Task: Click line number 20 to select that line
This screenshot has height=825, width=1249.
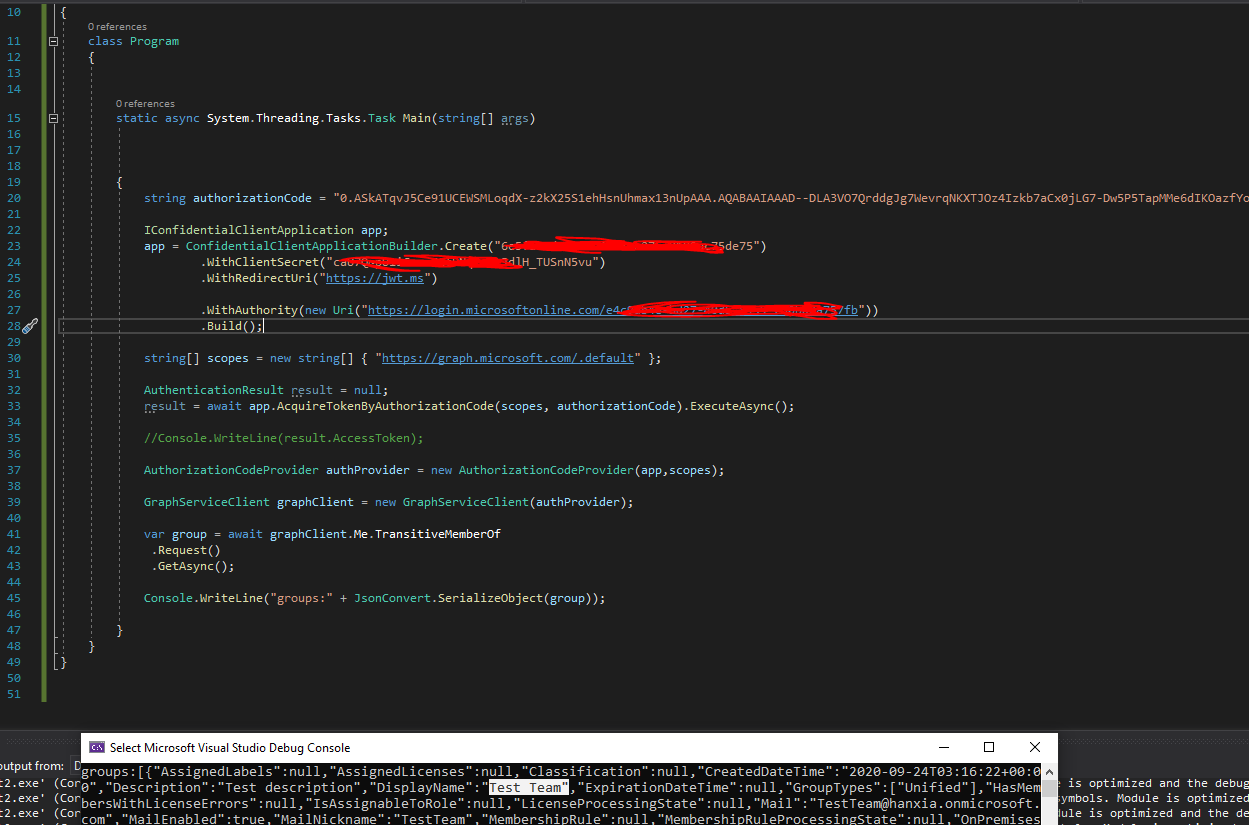Action: (x=13, y=197)
